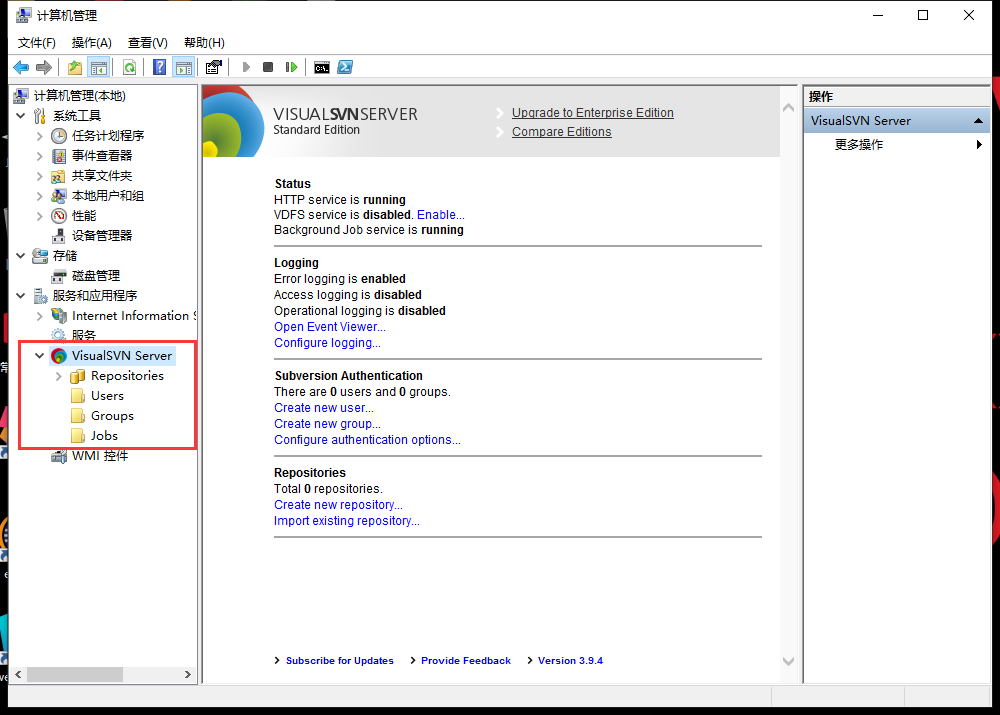Open the 查看(V) menu
This screenshot has width=1000, height=715.
(x=148, y=43)
